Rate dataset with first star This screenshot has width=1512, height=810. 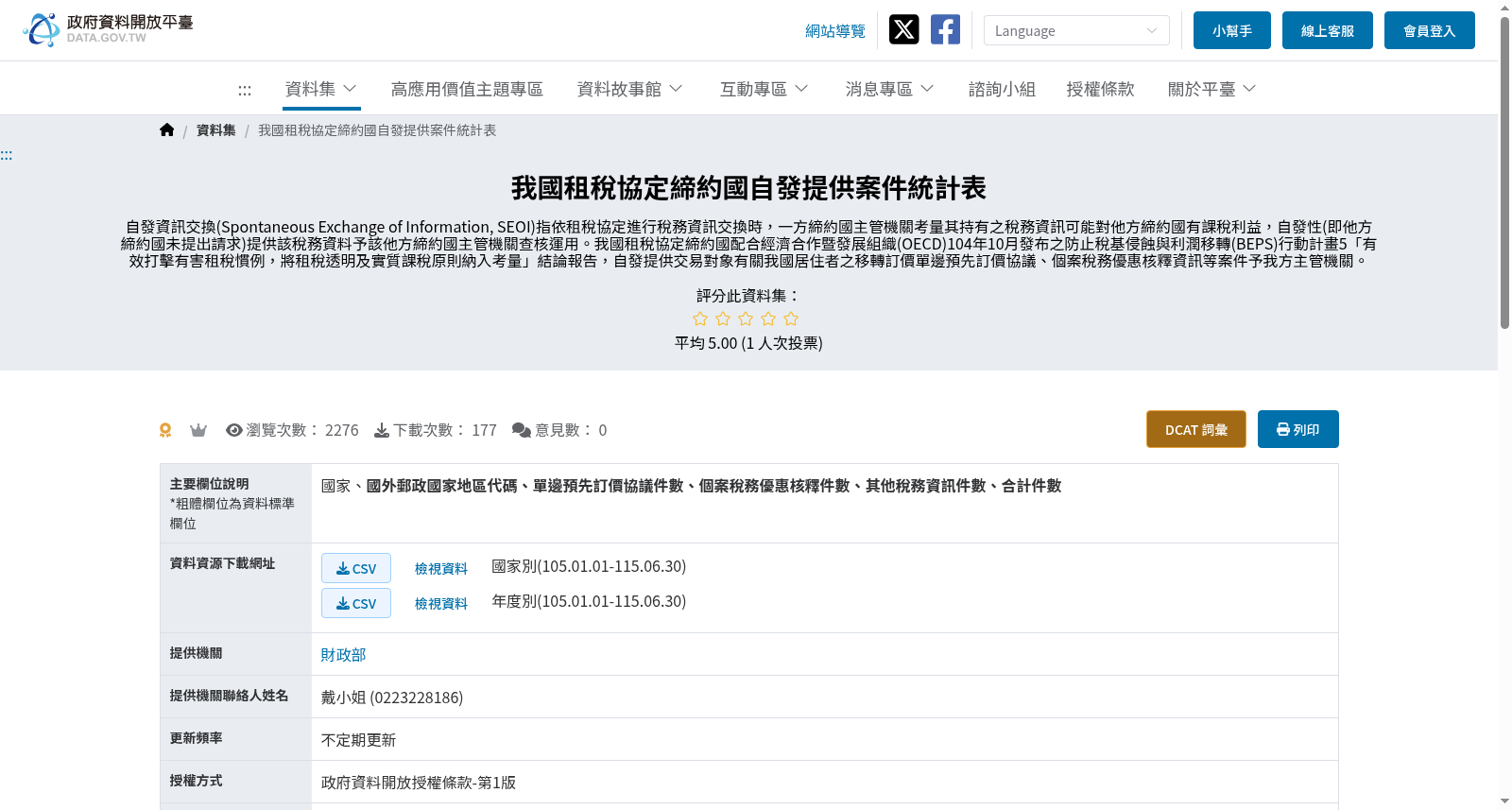click(x=700, y=319)
